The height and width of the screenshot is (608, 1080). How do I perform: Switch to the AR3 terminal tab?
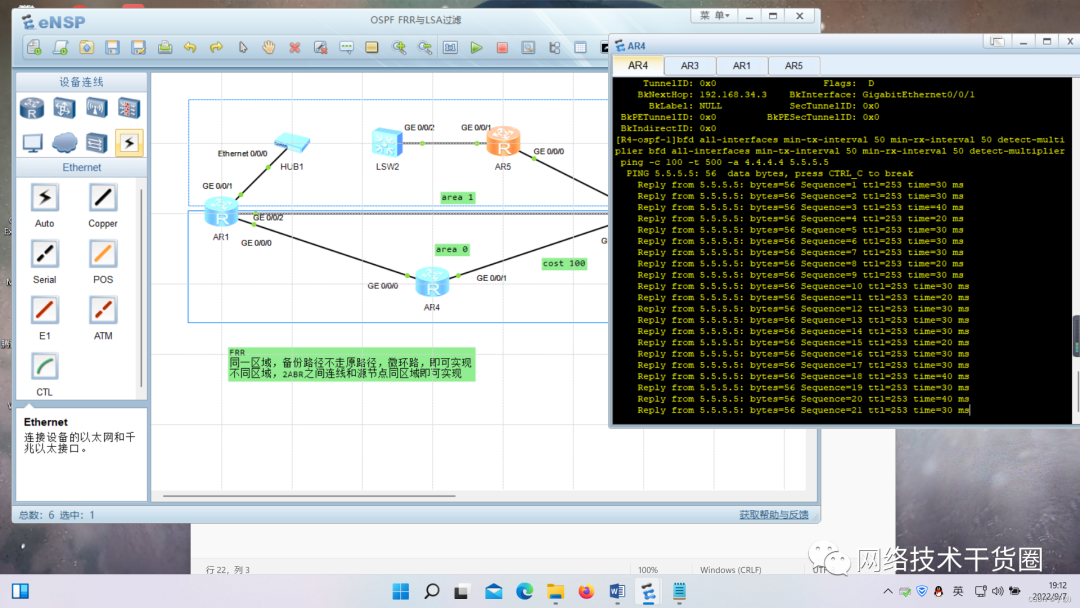pyautogui.click(x=689, y=65)
